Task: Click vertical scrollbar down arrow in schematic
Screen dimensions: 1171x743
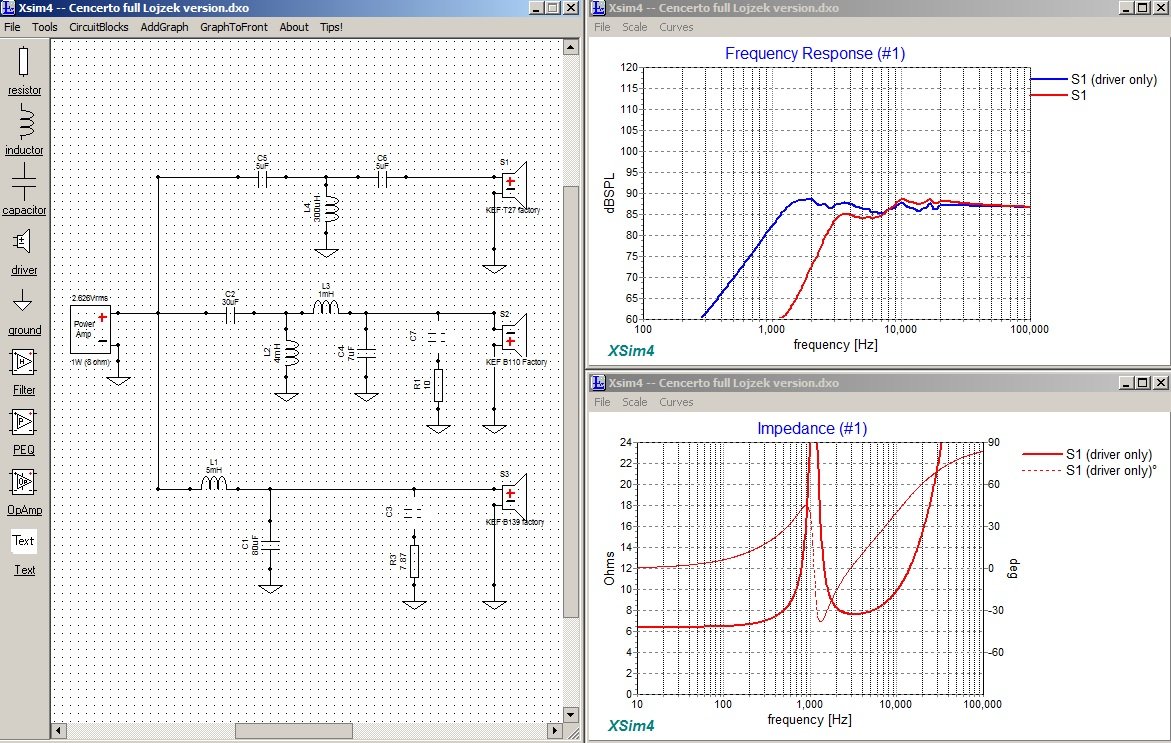Action: pyautogui.click(x=571, y=715)
